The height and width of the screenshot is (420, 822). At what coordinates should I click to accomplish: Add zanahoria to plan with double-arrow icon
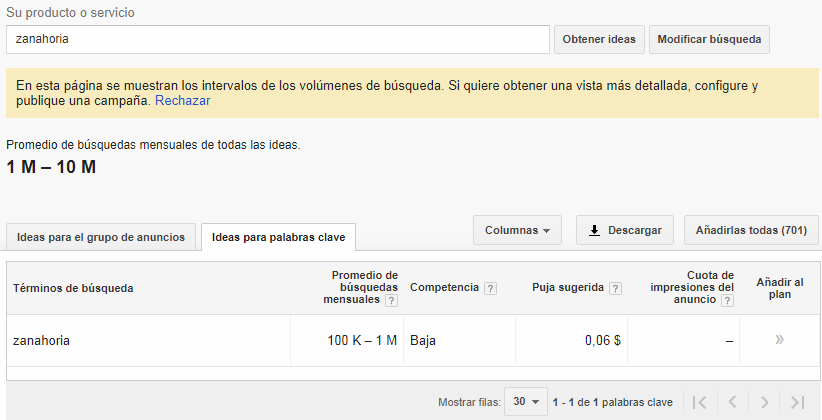coord(780,340)
